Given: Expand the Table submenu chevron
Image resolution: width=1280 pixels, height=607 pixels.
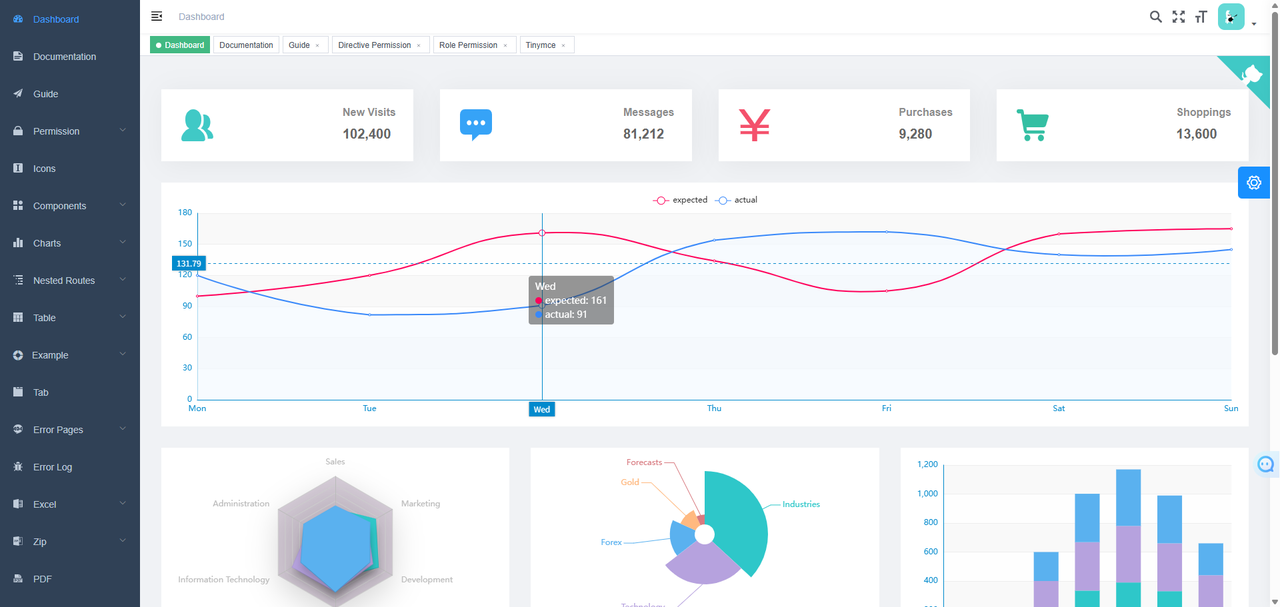Looking at the screenshot, I should [x=122, y=317].
